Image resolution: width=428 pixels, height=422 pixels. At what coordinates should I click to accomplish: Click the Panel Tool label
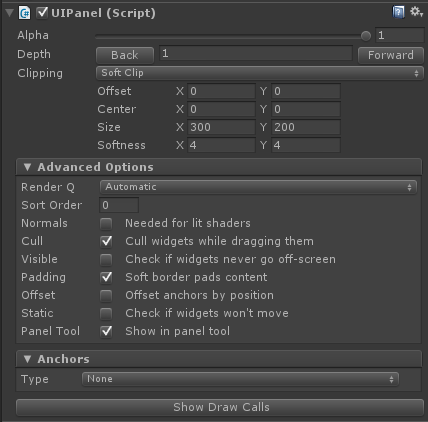(50, 331)
